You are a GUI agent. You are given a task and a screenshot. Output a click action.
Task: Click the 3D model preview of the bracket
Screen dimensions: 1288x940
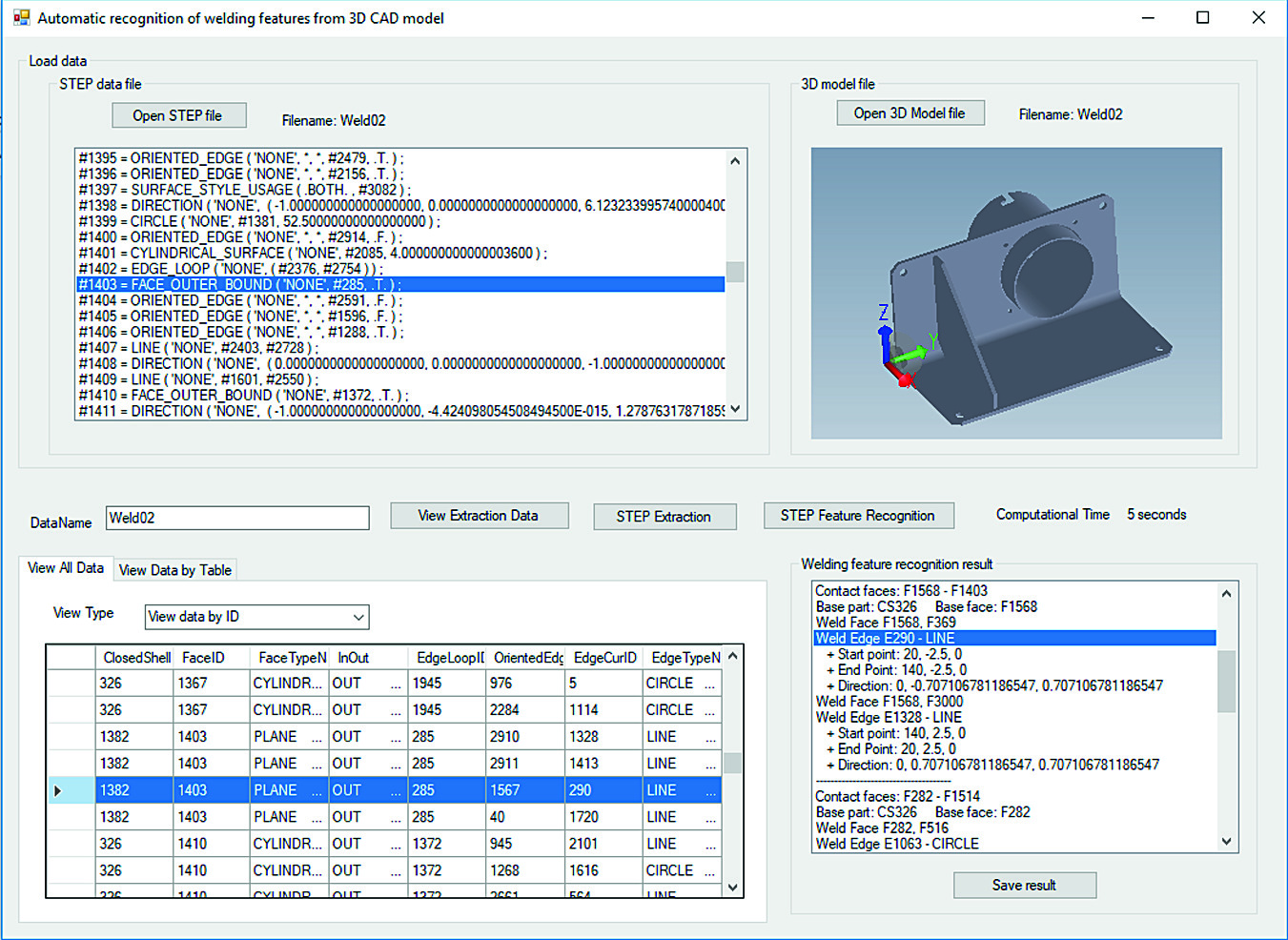pos(1016,294)
